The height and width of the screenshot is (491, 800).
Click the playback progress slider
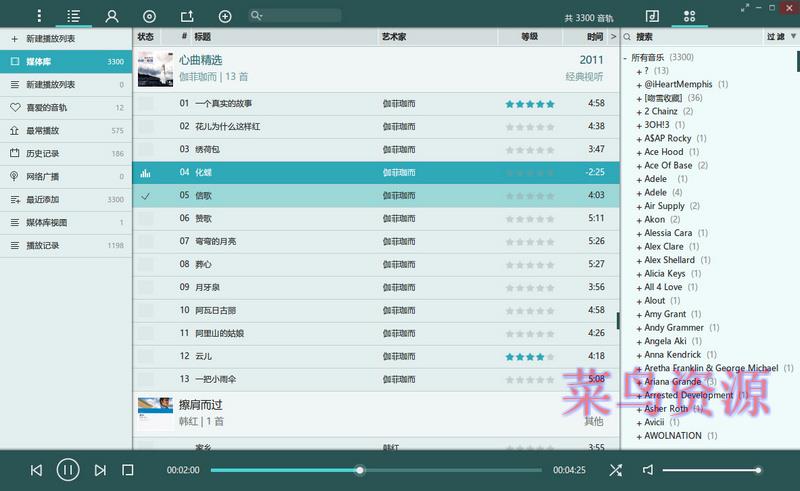[x=376, y=470]
